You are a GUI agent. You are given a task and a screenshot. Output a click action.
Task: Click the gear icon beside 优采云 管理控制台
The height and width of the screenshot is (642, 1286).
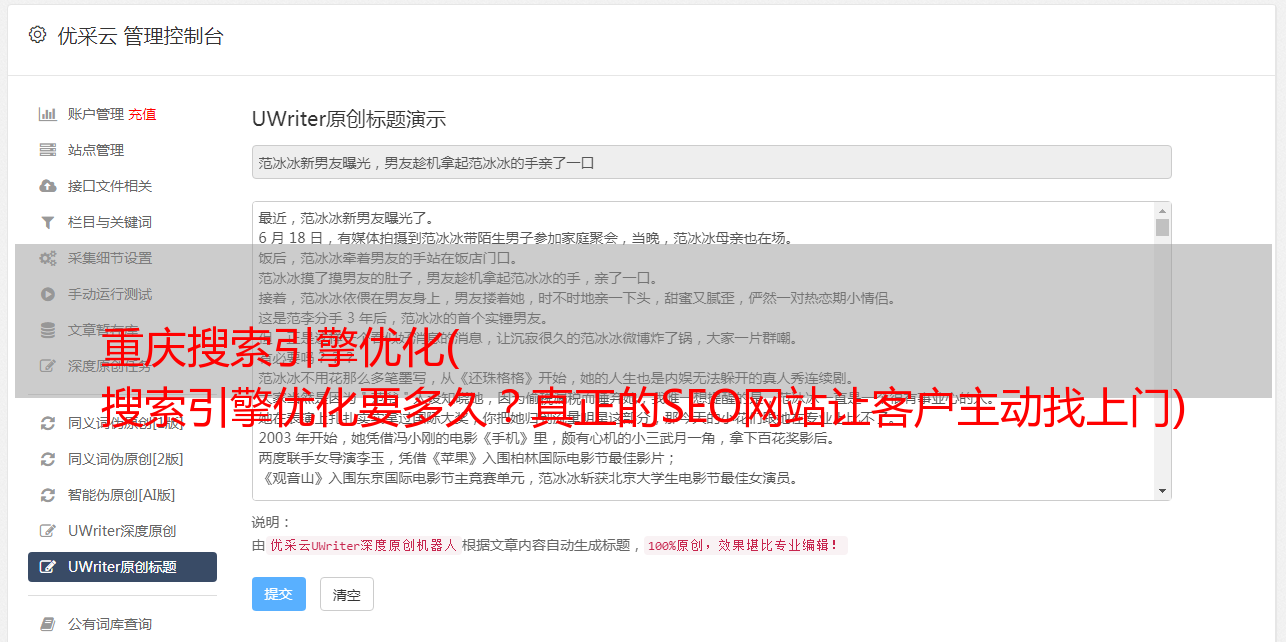pyautogui.click(x=37, y=35)
